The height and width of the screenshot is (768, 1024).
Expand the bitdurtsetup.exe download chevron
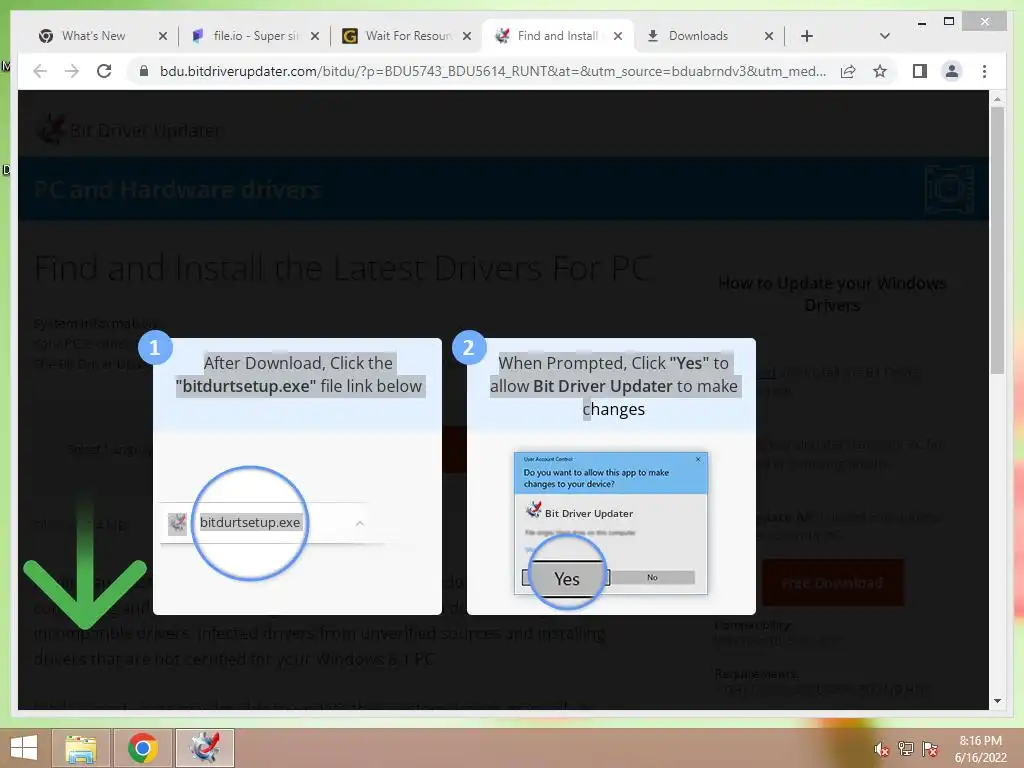(x=359, y=523)
